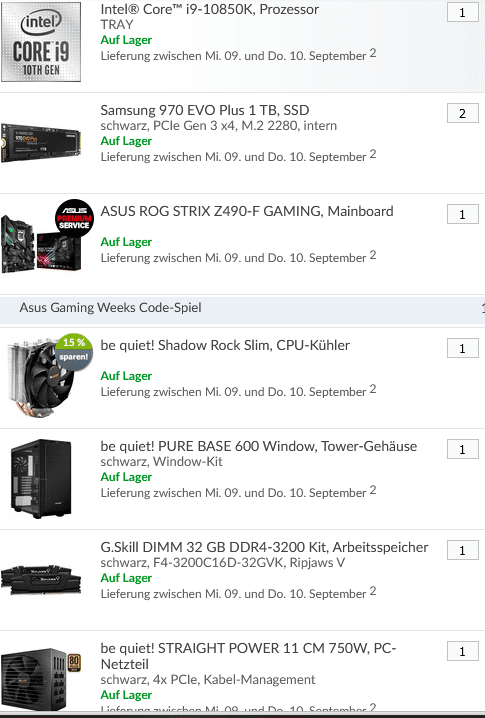Click the STRAIGHT POWER 11 power supply image
This screenshot has height=718, width=485.
(41, 679)
